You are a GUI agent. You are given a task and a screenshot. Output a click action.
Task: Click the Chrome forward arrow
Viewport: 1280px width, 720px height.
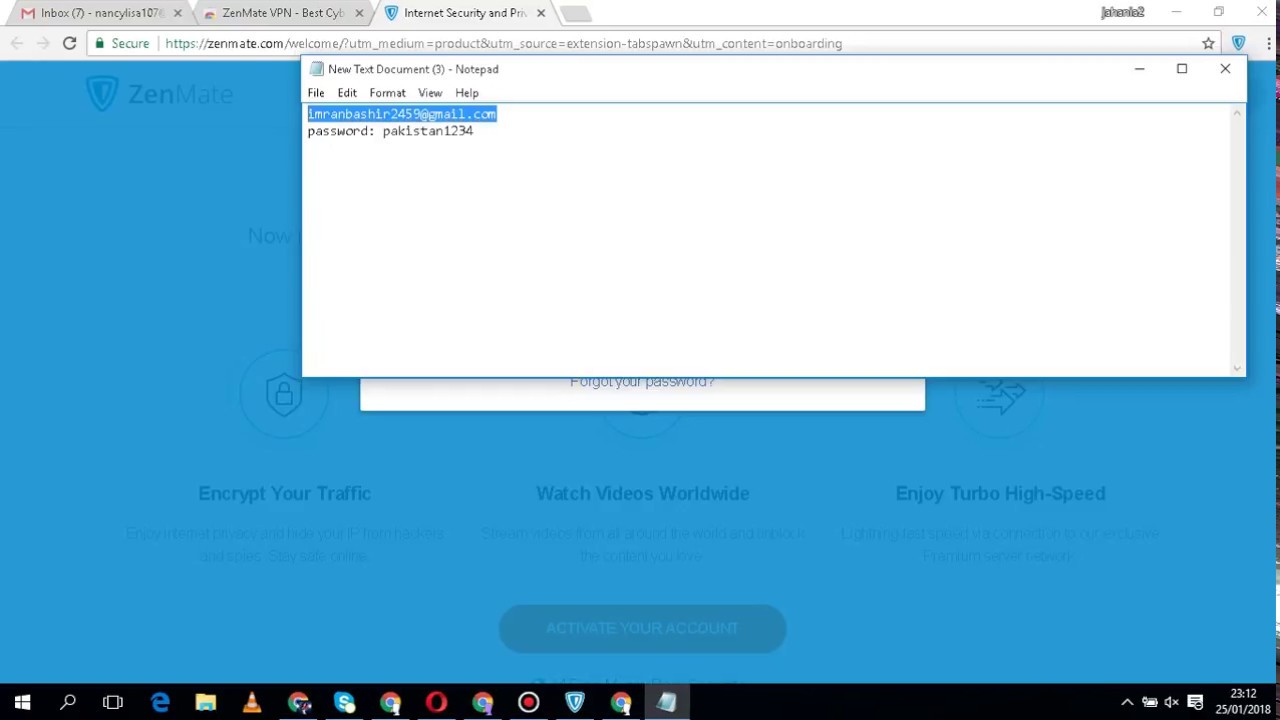point(43,43)
